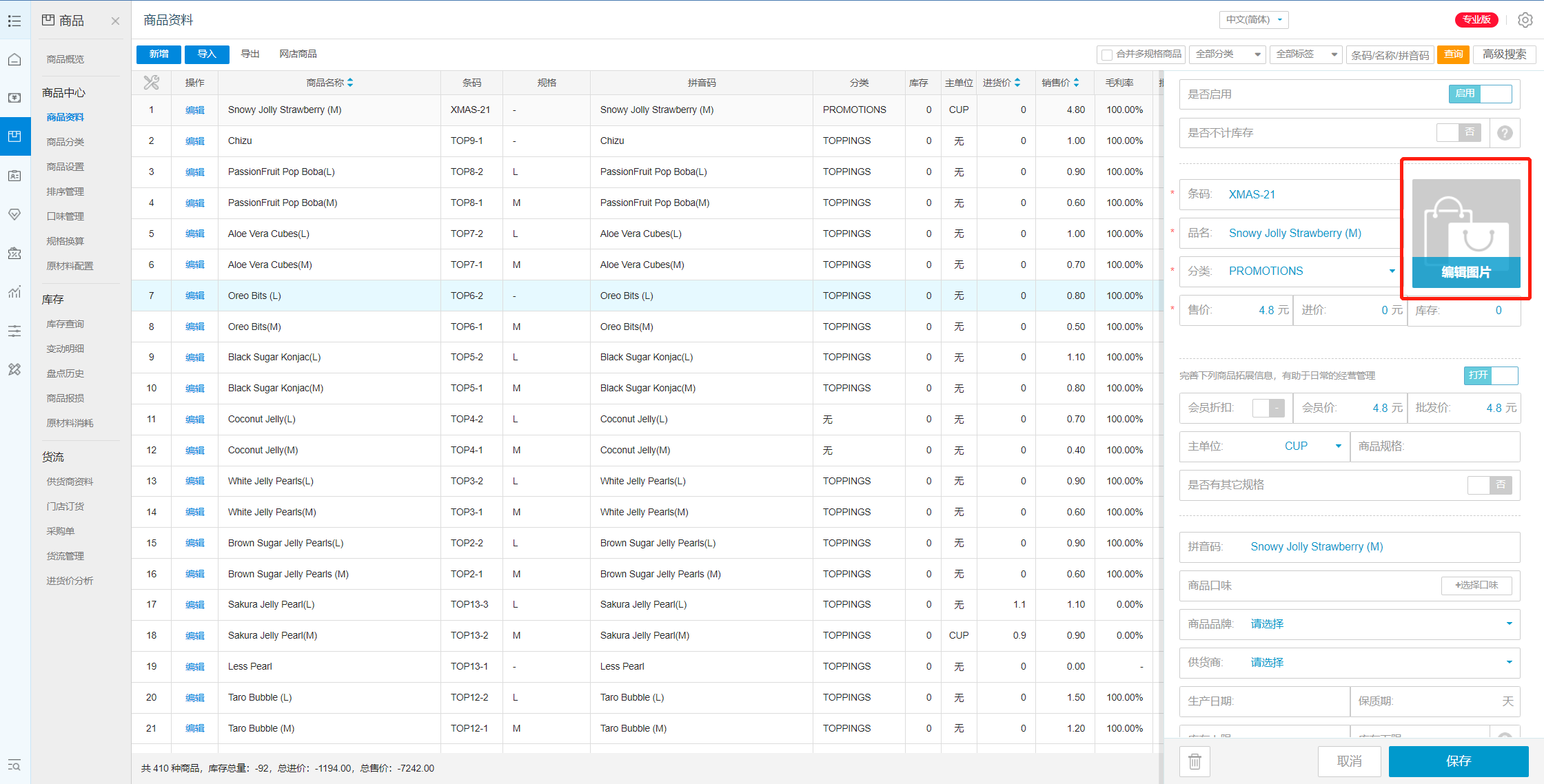The width and height of the screenshot is (1544, 784).
Task: Open 商品分类 in the sidebar menu
Action: coord(65,142)
